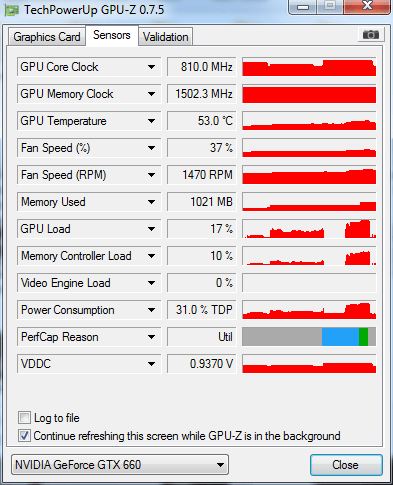Click the GPU-Z app icon in title bar

click(x=11, y=10)
